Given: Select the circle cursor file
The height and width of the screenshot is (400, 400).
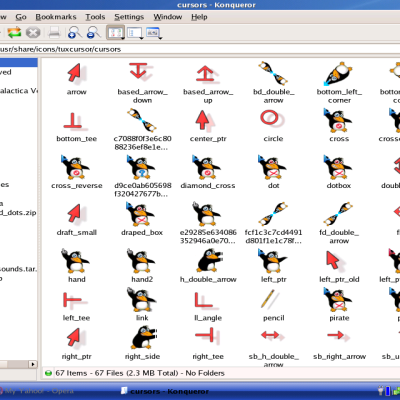Looking at the screenshot, I should [x=273, y=126].
